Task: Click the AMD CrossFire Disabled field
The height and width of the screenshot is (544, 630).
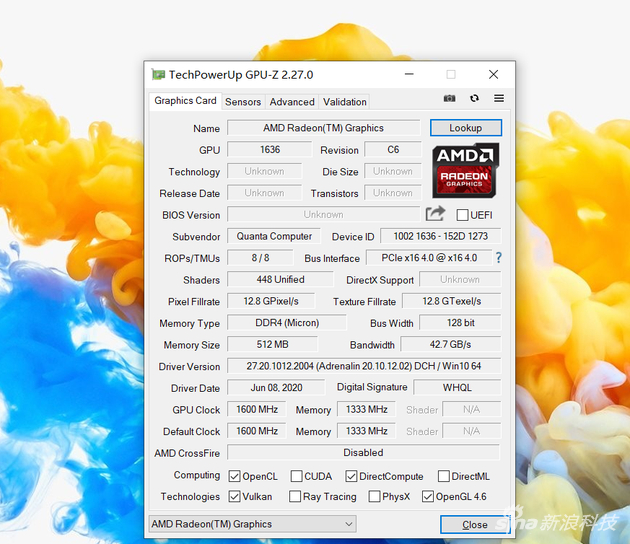Action: click(363, 452)
